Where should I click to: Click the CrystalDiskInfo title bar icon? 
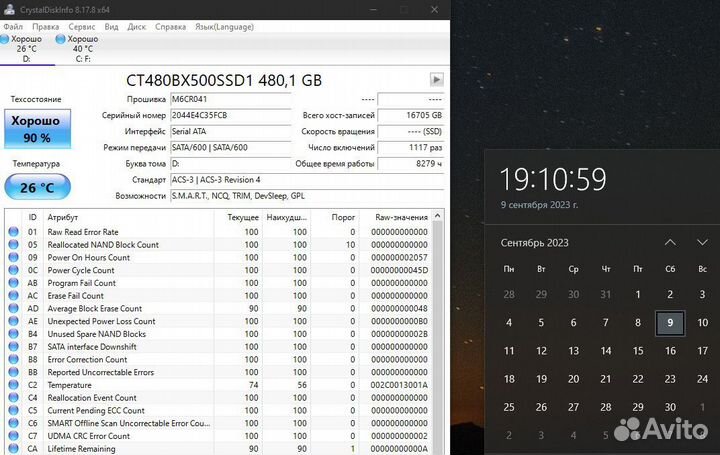pyautogui.click(x=9, y=9)
